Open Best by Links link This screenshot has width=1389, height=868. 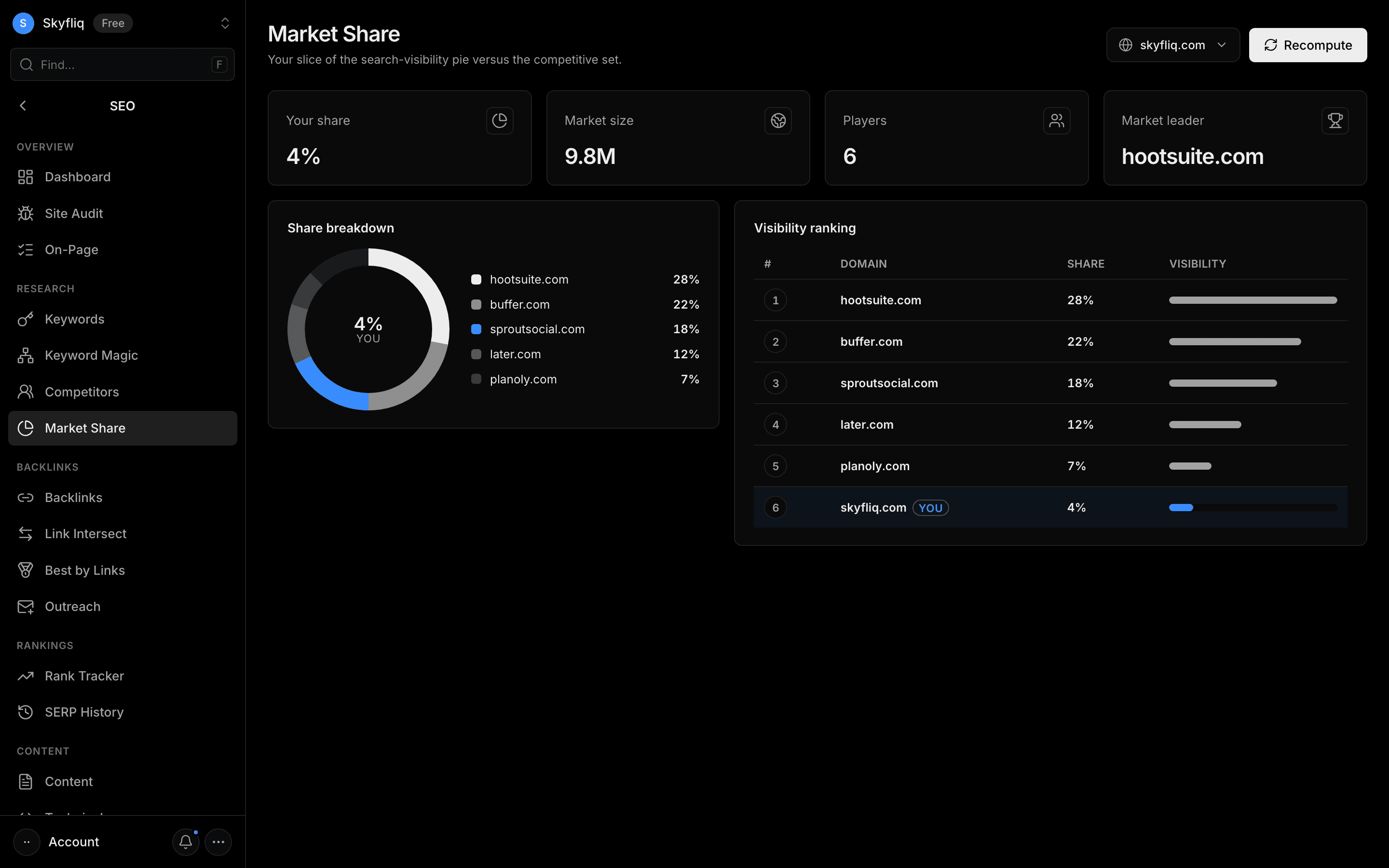tap(122, 570)
